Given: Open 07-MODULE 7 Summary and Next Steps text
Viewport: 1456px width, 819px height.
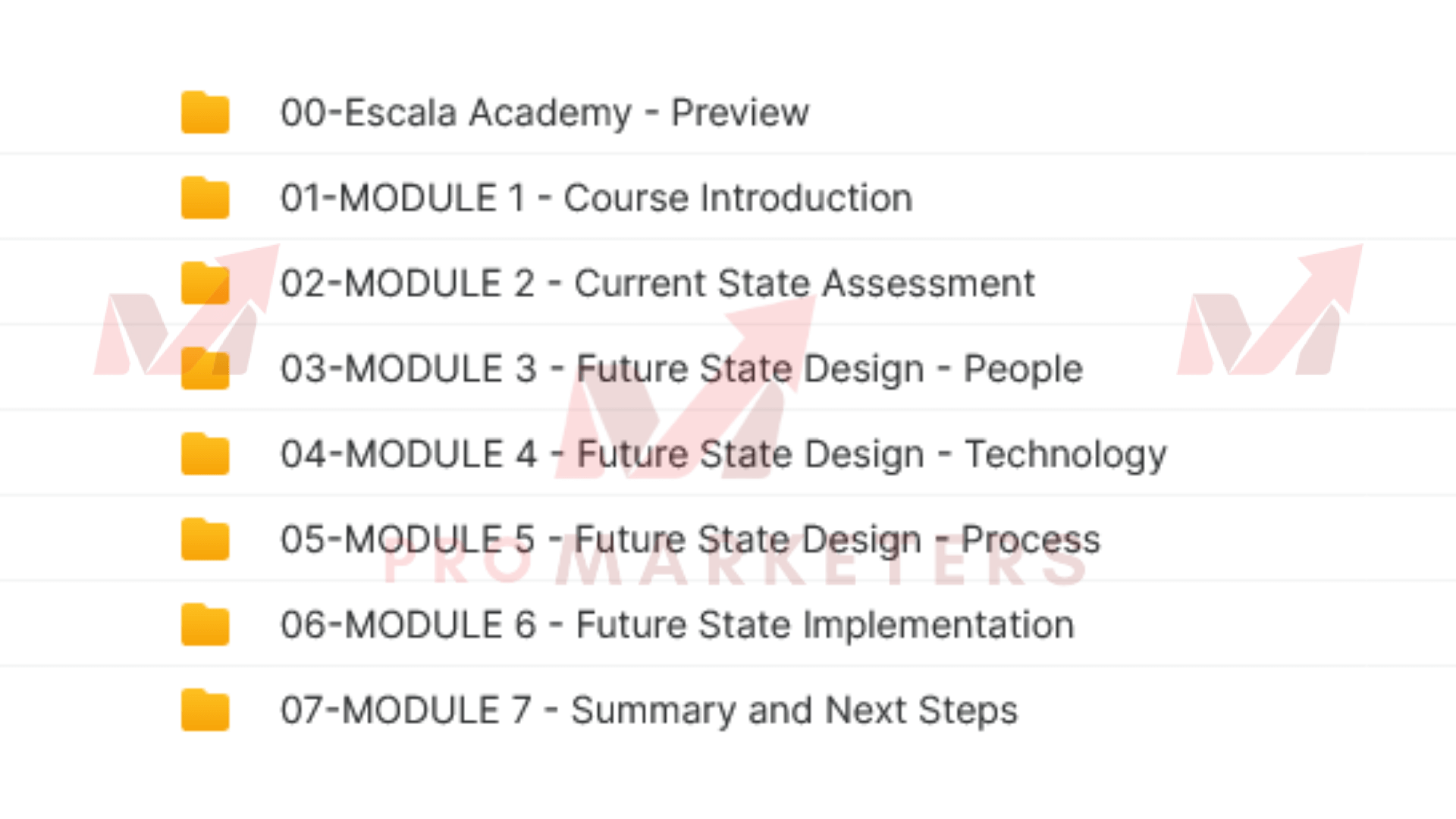Looking at the screenshot, I should 649,711.
